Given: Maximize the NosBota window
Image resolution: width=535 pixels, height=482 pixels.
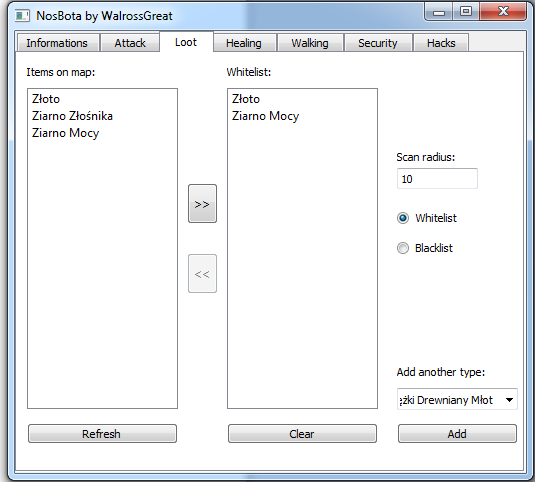Looking at the screenshot, I should coord(466,12).
